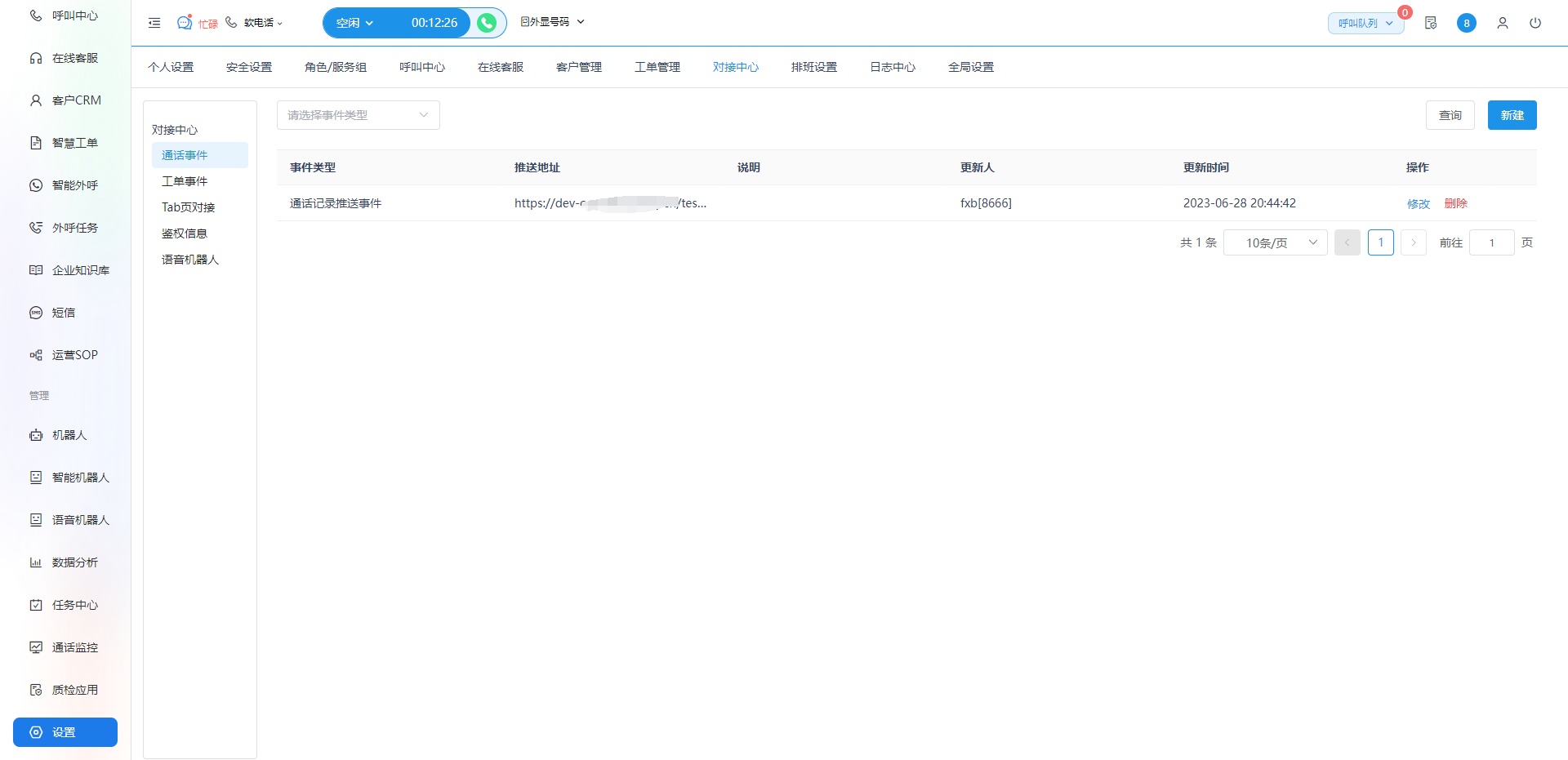Open the 呼叫队列 dropdown
The image size is (1568, 760).
coord(1365,23)
